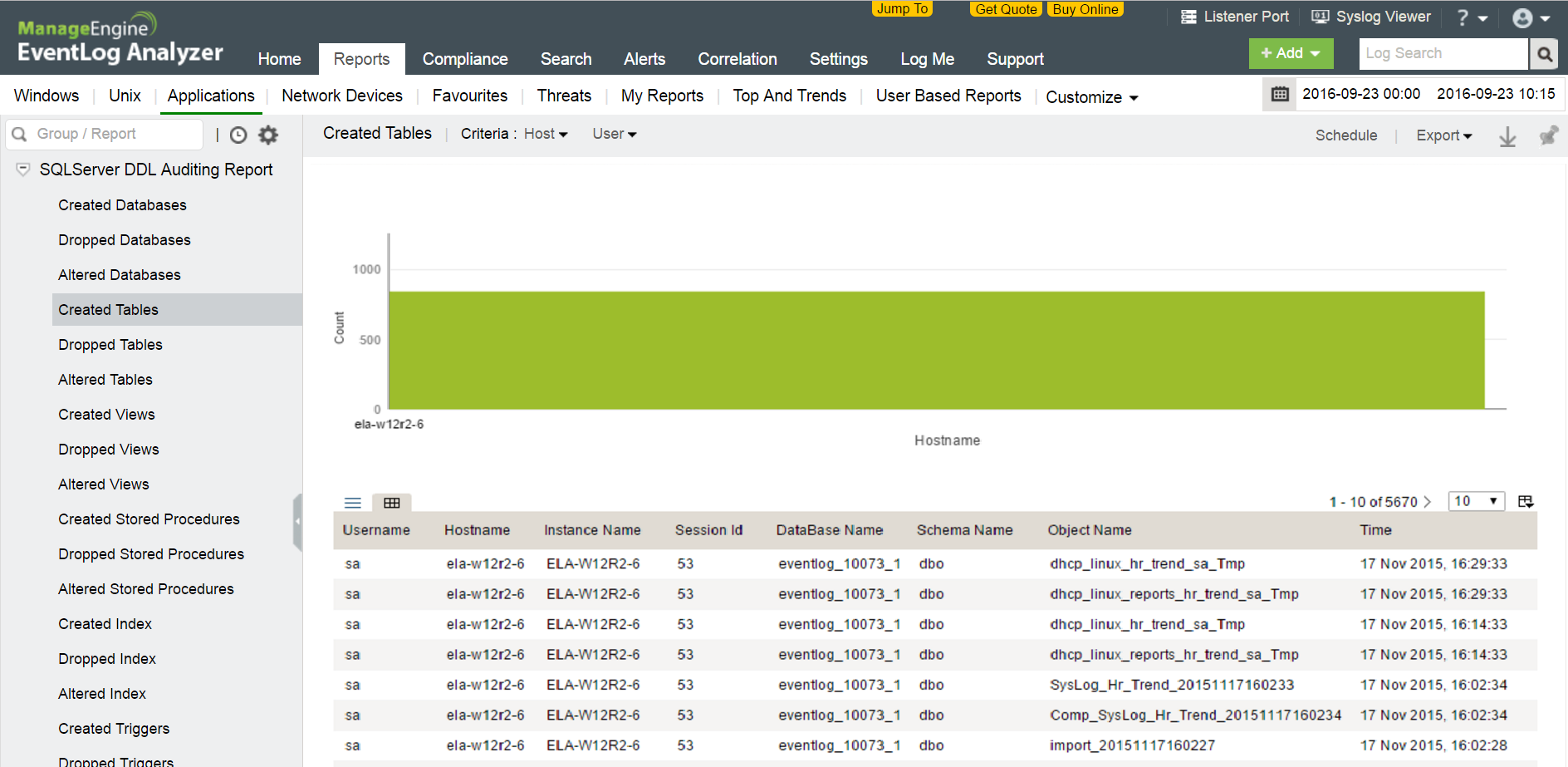
Task: Click the Group / Report search field
Action: point(114,134)
